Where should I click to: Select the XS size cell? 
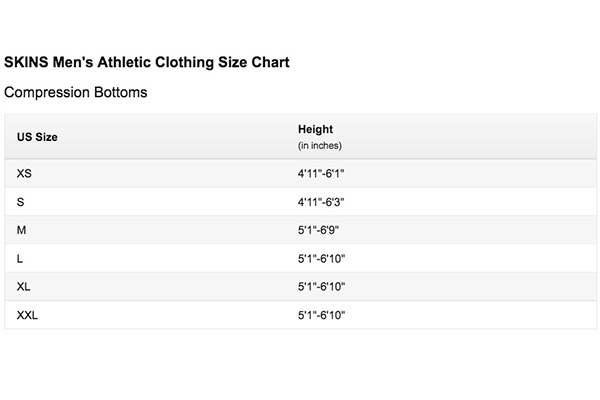pyautogui.click(x=24, y=173)
